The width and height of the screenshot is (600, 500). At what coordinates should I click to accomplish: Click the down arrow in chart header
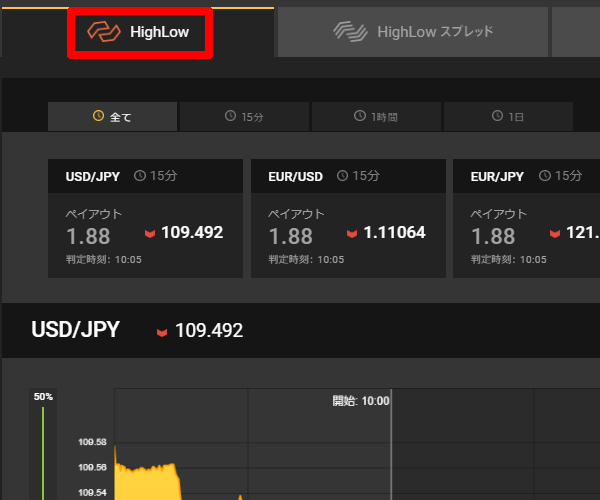162,332
